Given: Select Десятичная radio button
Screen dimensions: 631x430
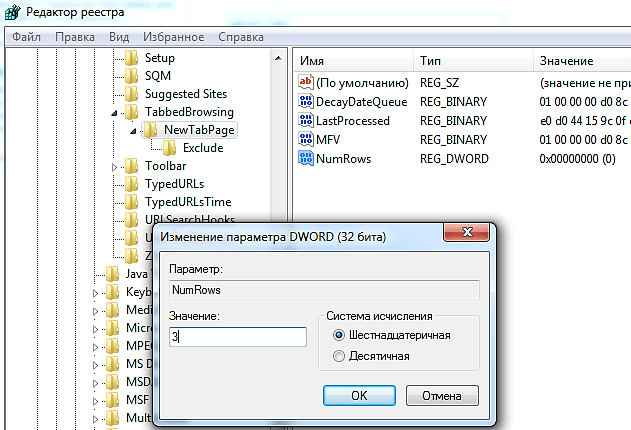Looking at the screenshot, I should coord(339,355).
